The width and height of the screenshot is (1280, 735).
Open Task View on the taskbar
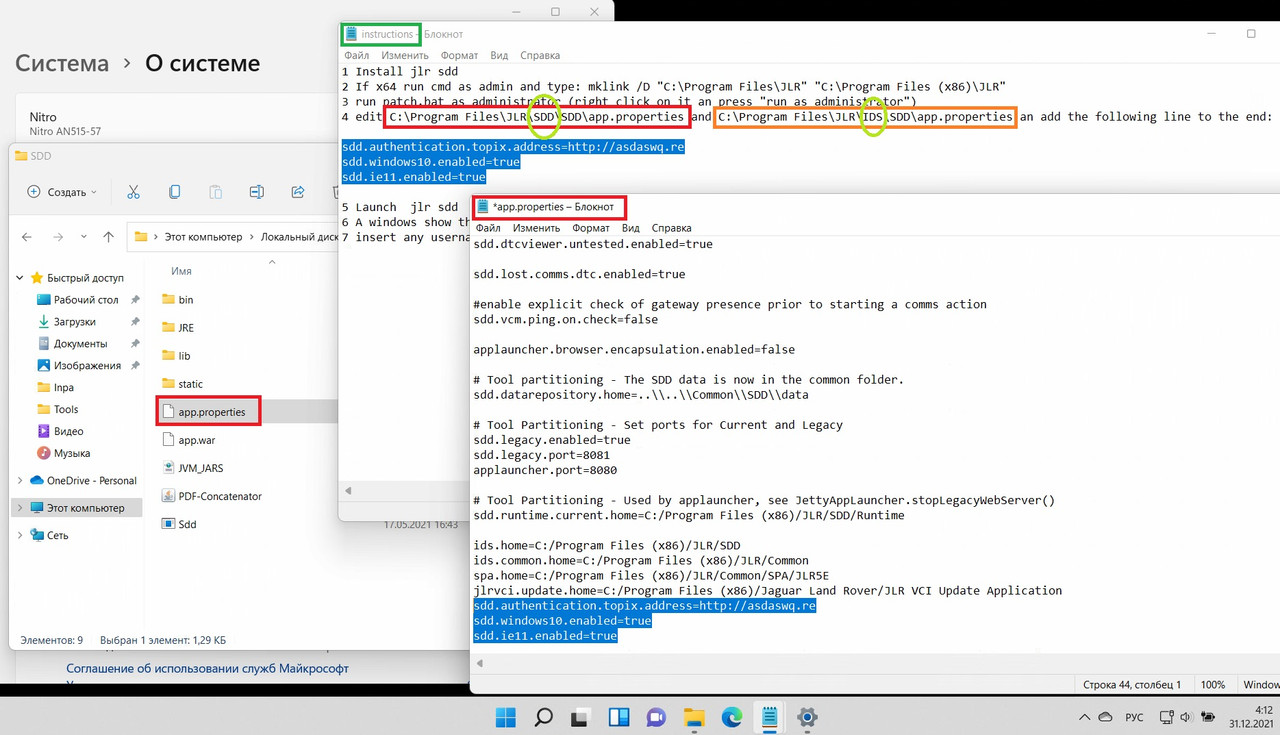pyautogui.click(x=581, y=717)
